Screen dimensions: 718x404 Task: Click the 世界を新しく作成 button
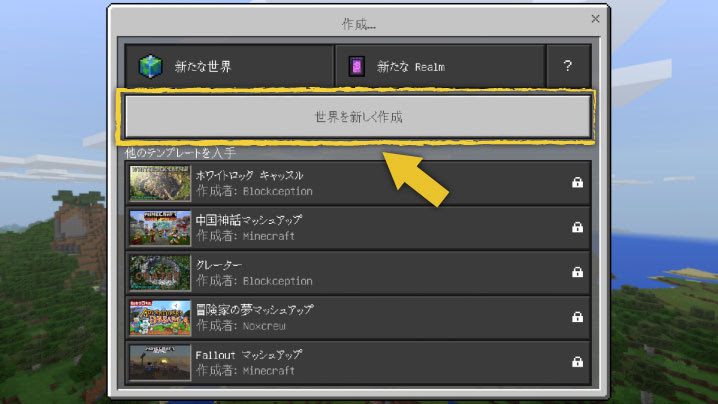pos(358,117)
